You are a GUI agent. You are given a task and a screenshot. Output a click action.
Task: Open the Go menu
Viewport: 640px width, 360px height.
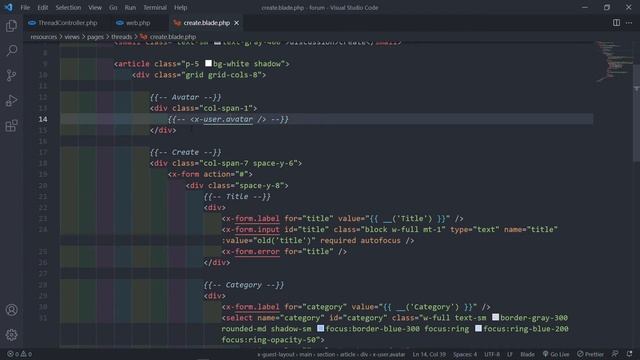coord(113,7)
